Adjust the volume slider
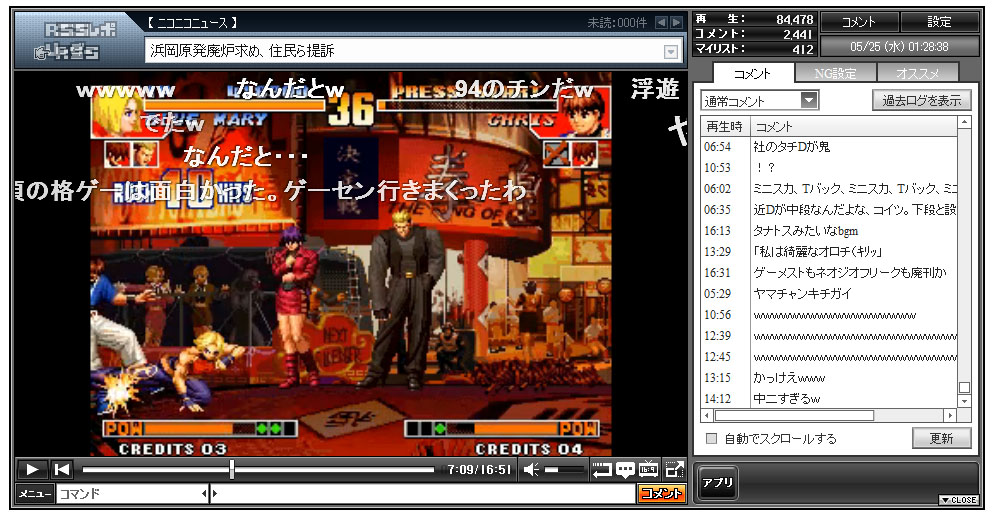The height and width of the screenshot is (517, 999). (x=564, y=470)
